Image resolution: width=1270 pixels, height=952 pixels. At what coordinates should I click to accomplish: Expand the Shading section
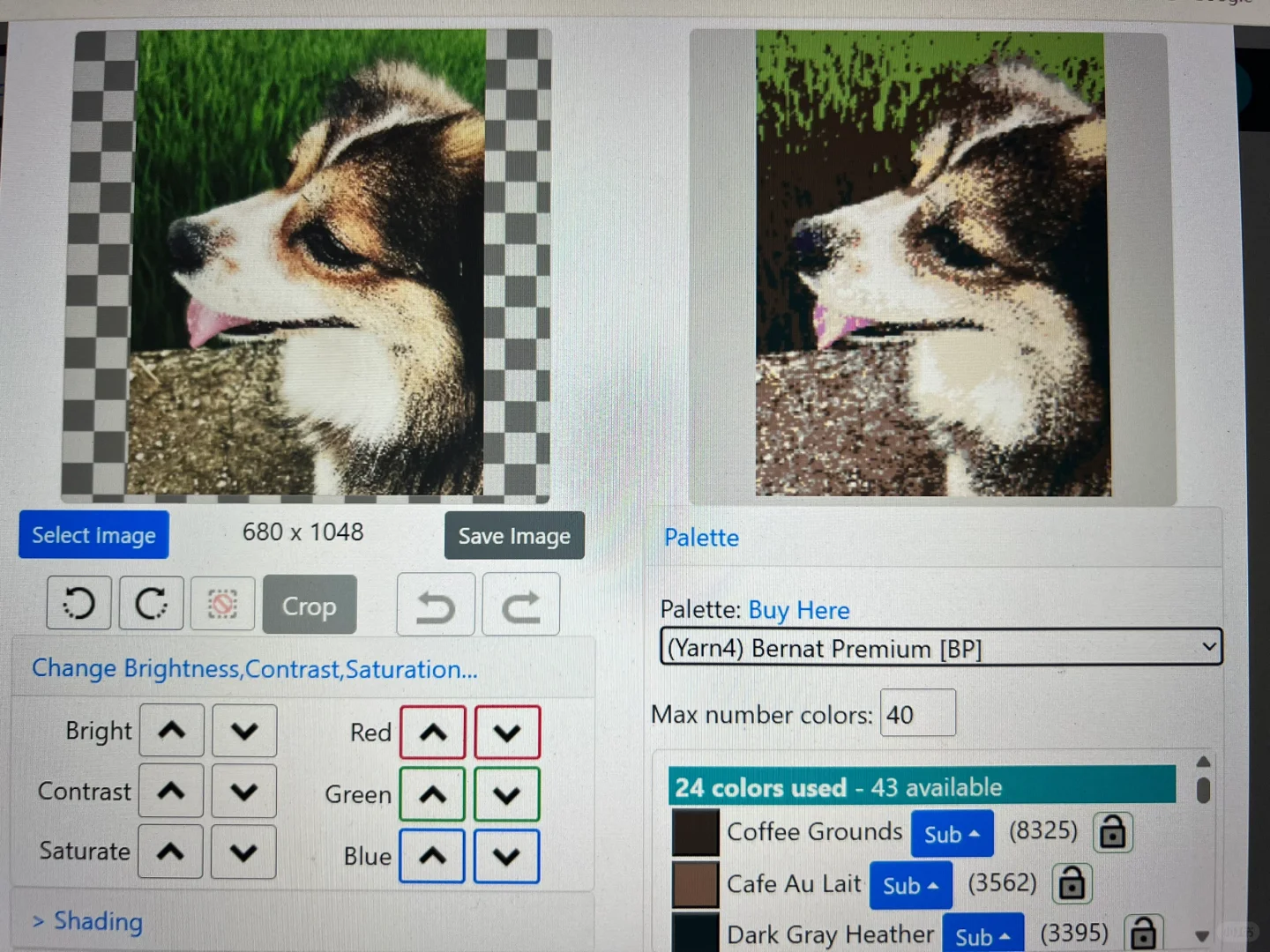87,921
